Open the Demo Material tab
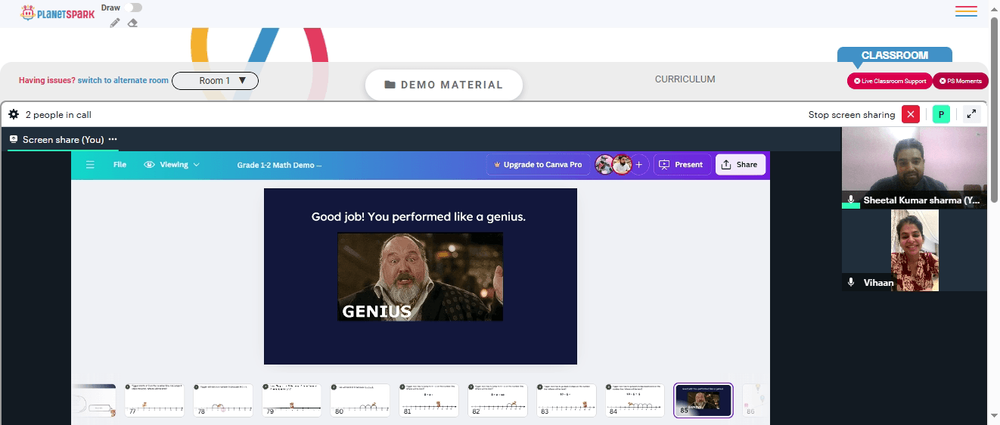Screen dimensions: 1000x425 444,85
